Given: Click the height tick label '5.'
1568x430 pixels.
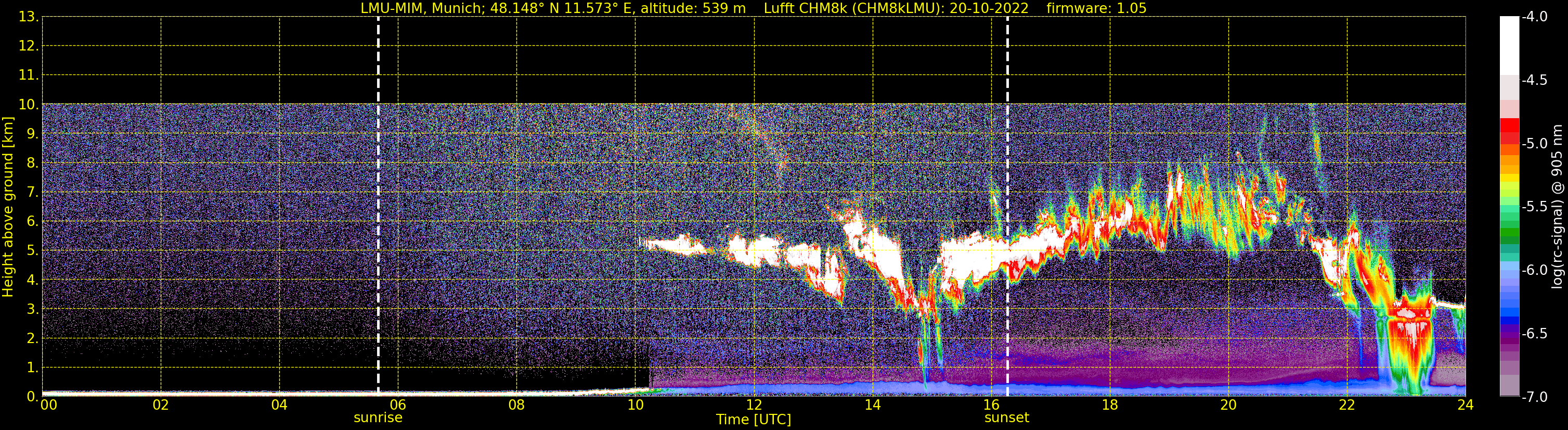Looking at the screenshot, I should (33, 251).
